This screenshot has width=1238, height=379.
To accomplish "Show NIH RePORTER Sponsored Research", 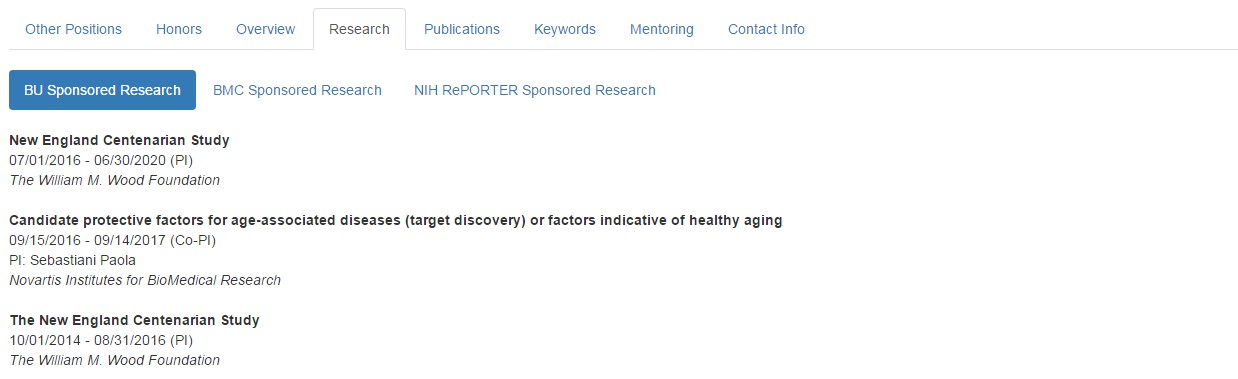I will tap(535, 90).
